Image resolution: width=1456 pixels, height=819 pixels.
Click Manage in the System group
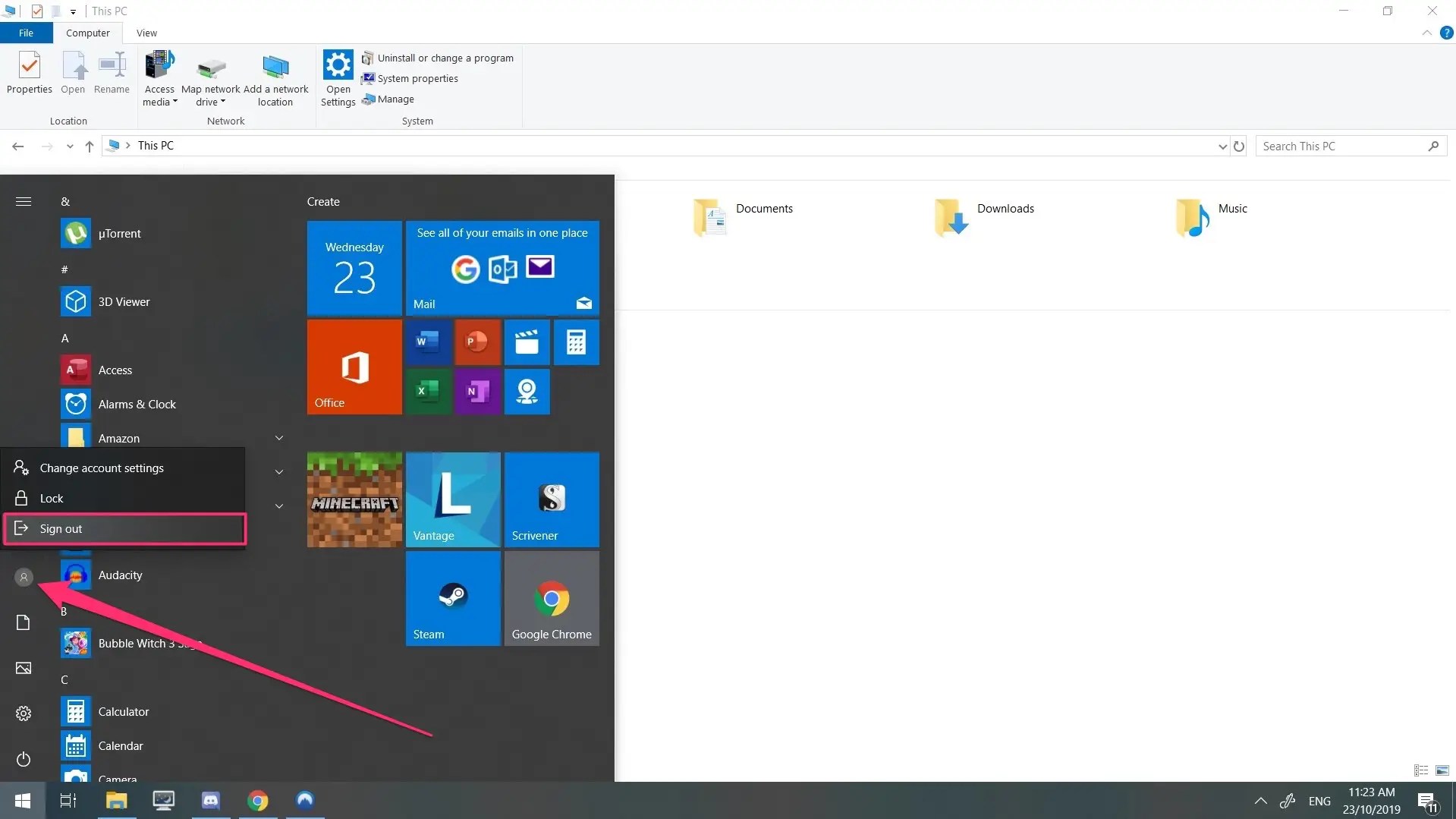pyautogui.click(x=388, y=99)
